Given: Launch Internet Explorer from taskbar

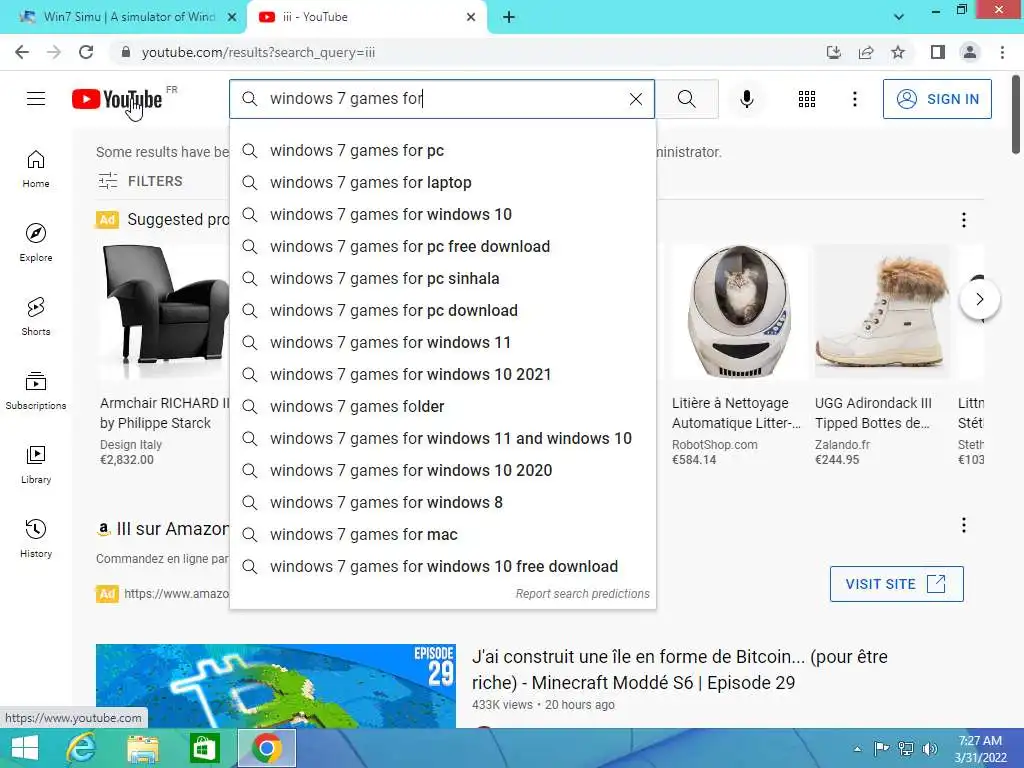Looking at the screenshot, I should pos(81,748).
